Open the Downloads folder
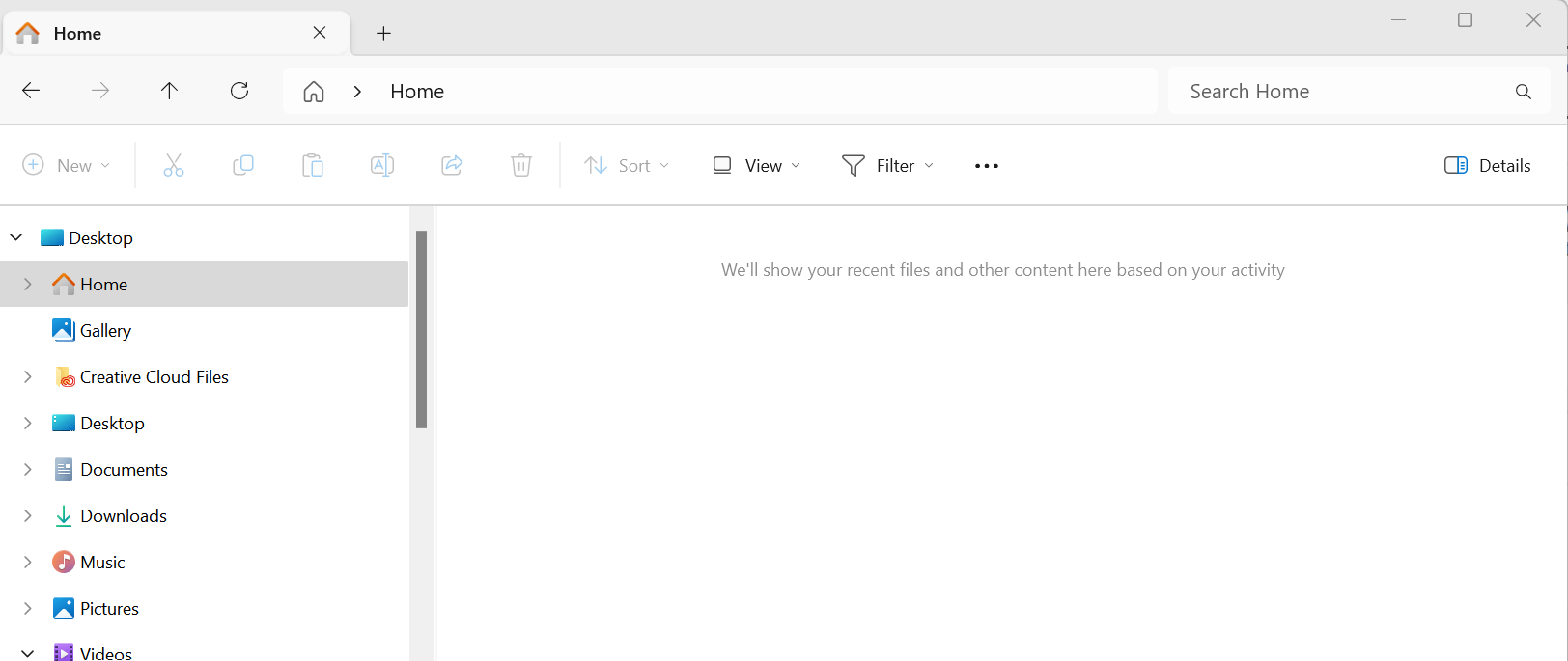The image size is (1568, 661). pos(124,516)
